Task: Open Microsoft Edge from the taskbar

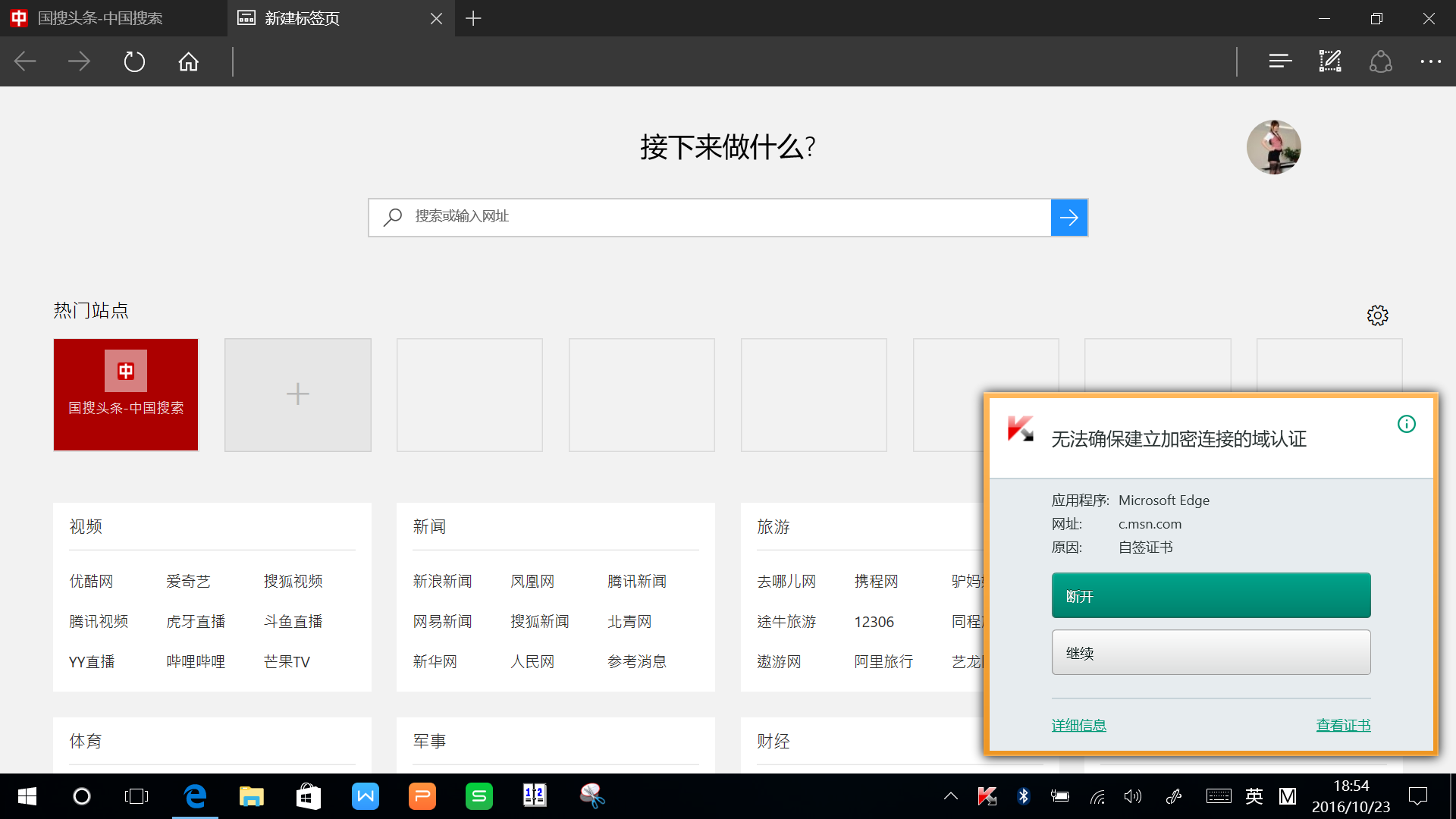Action: (195, 796)
